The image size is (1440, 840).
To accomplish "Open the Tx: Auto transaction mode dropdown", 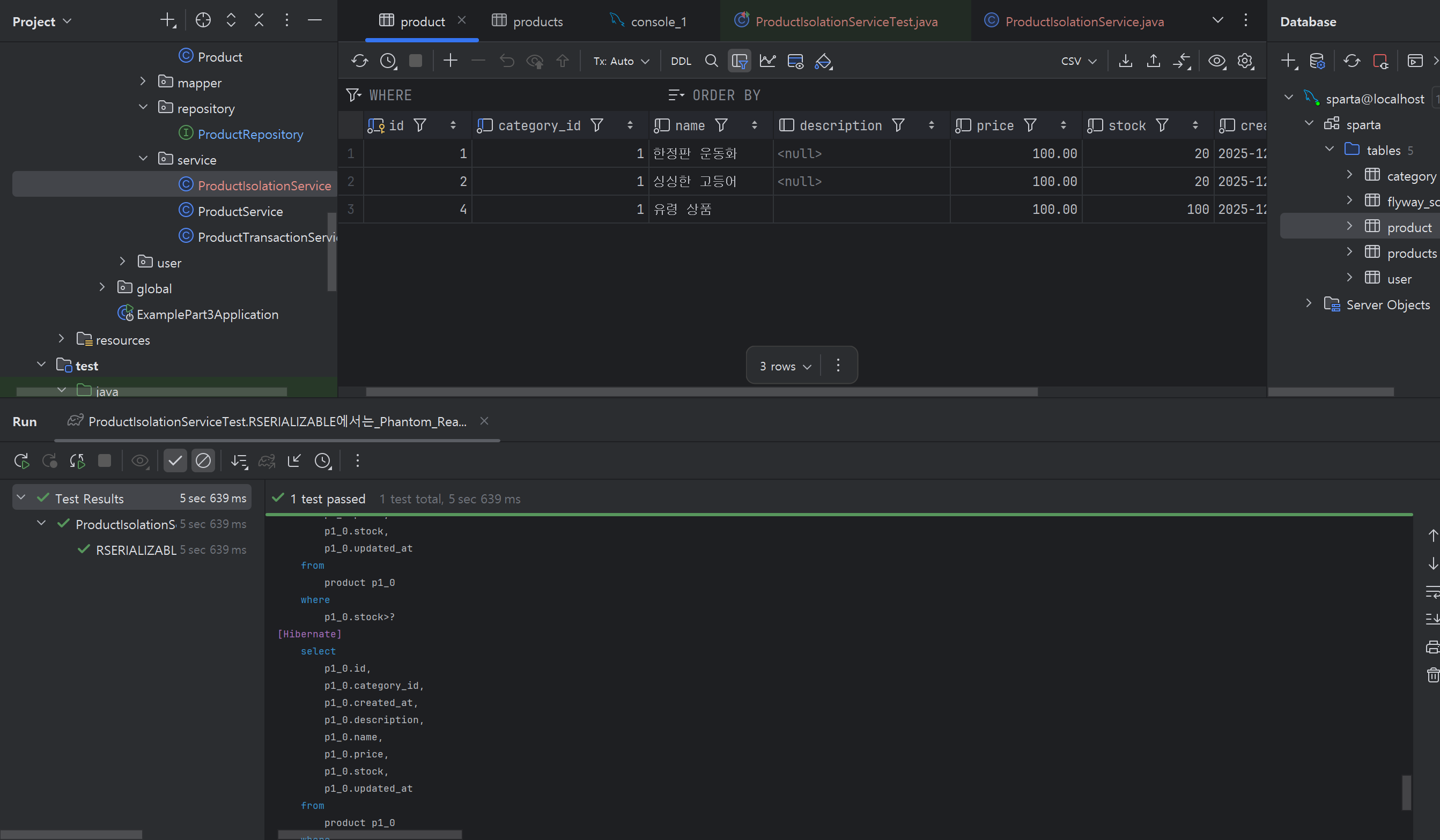I will coord(621,61).
